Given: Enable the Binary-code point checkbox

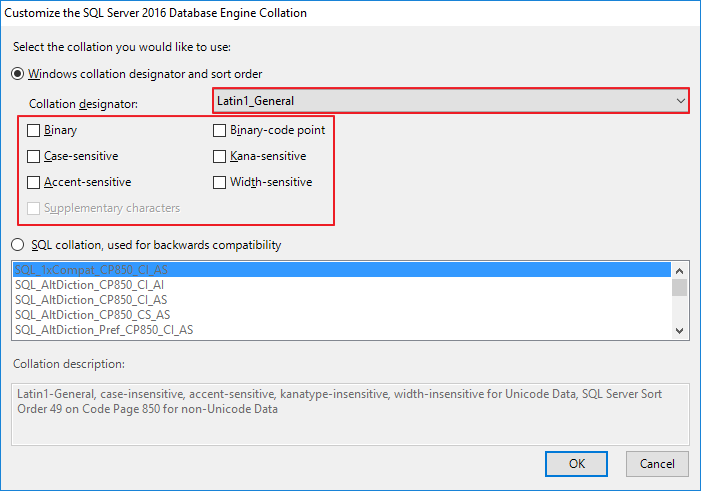Looking at the screenshot, I should click(220, 131).
